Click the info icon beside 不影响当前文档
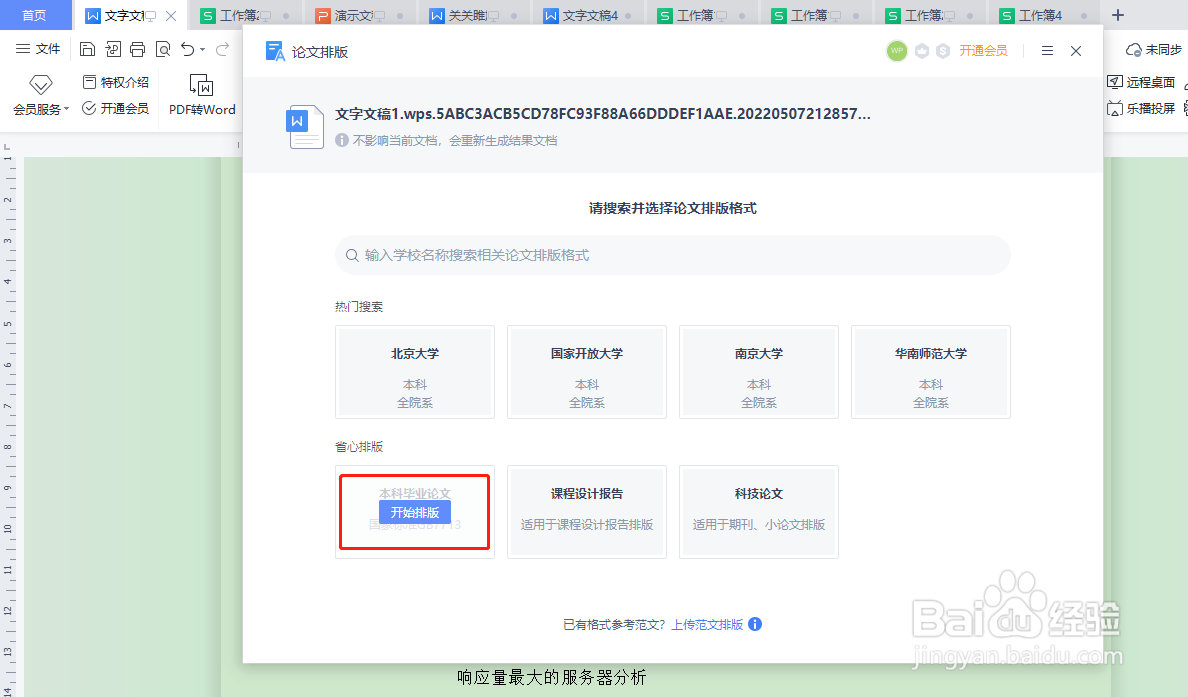 342,140
